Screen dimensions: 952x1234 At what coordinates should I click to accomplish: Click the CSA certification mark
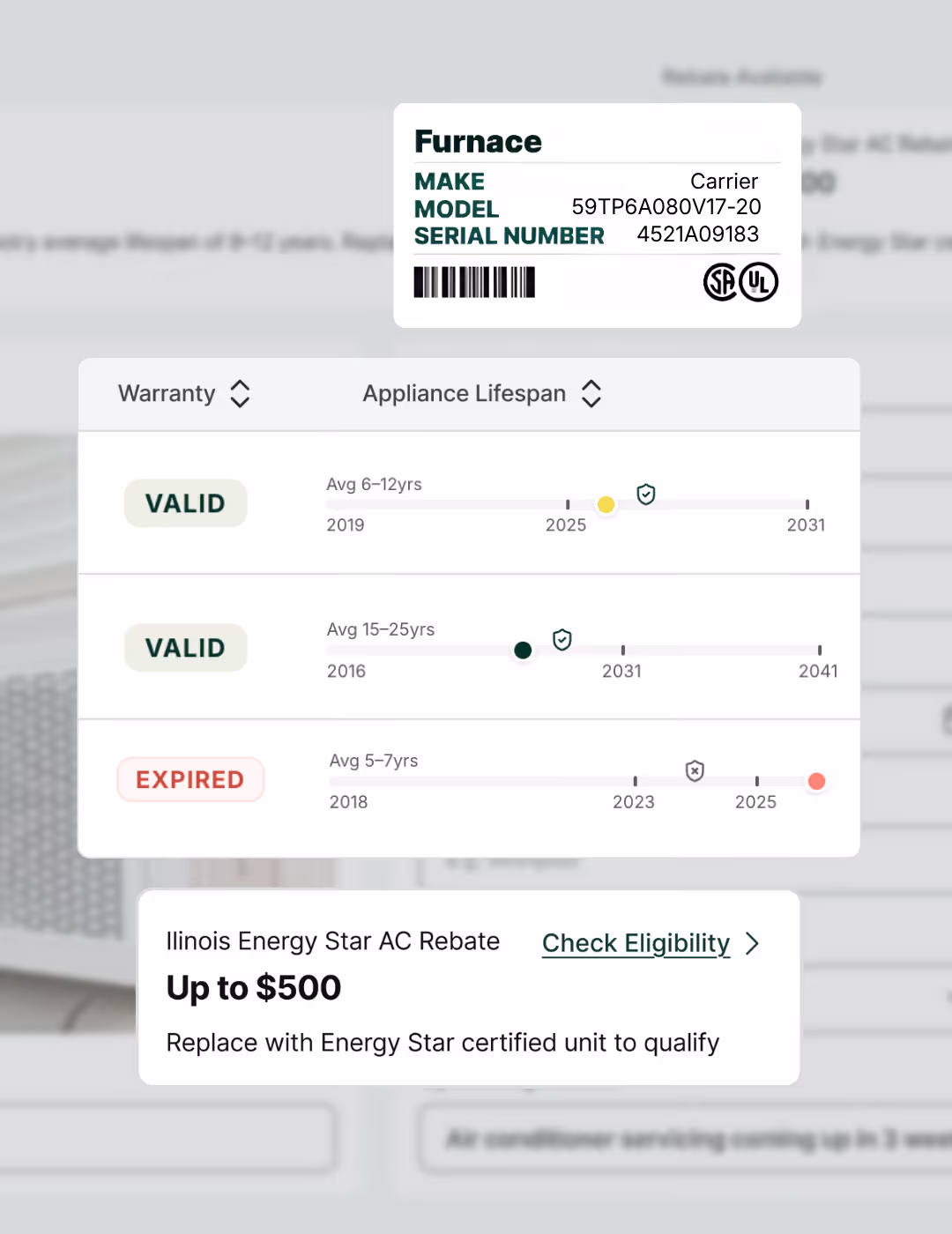[x=719, y=282]
